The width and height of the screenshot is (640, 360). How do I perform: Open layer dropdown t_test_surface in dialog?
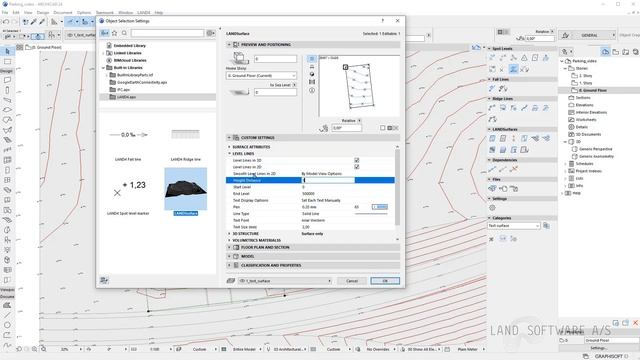285,281
